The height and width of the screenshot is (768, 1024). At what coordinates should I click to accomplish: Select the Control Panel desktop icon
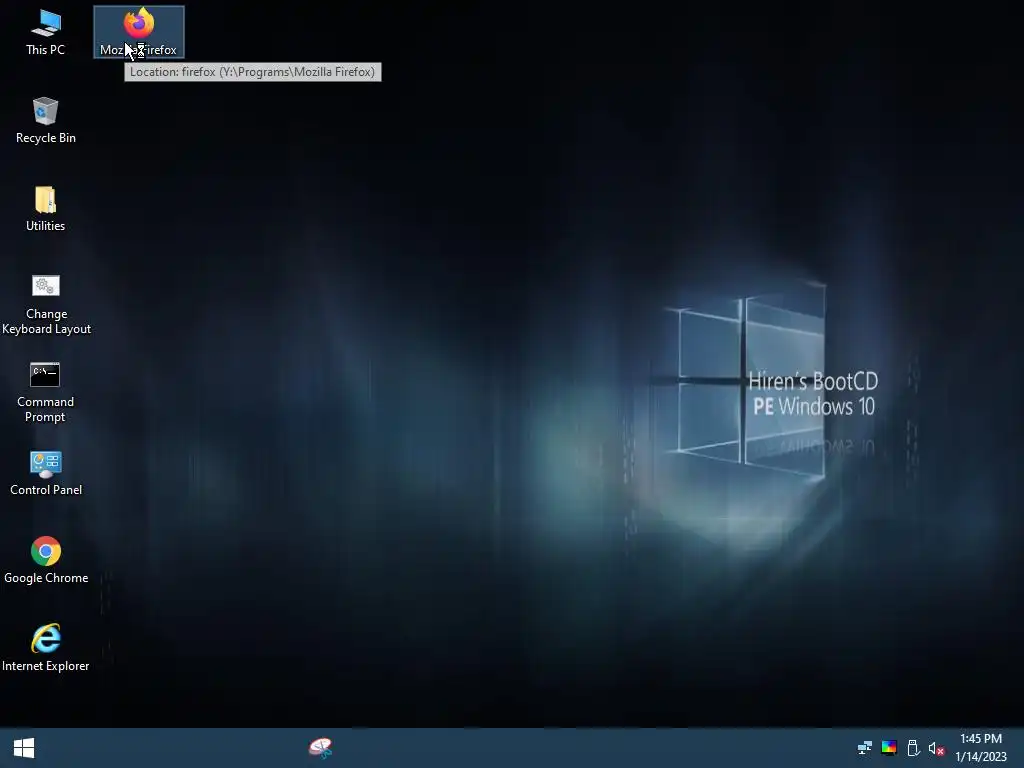[x=46, y=473]
